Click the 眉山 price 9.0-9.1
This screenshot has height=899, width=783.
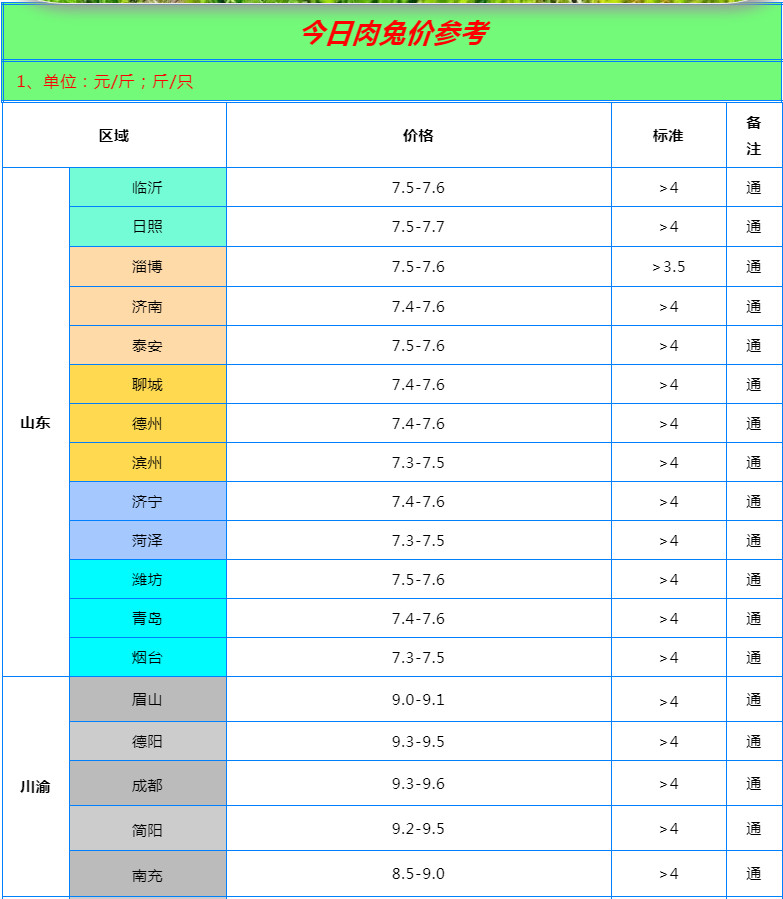click(418, 700)
